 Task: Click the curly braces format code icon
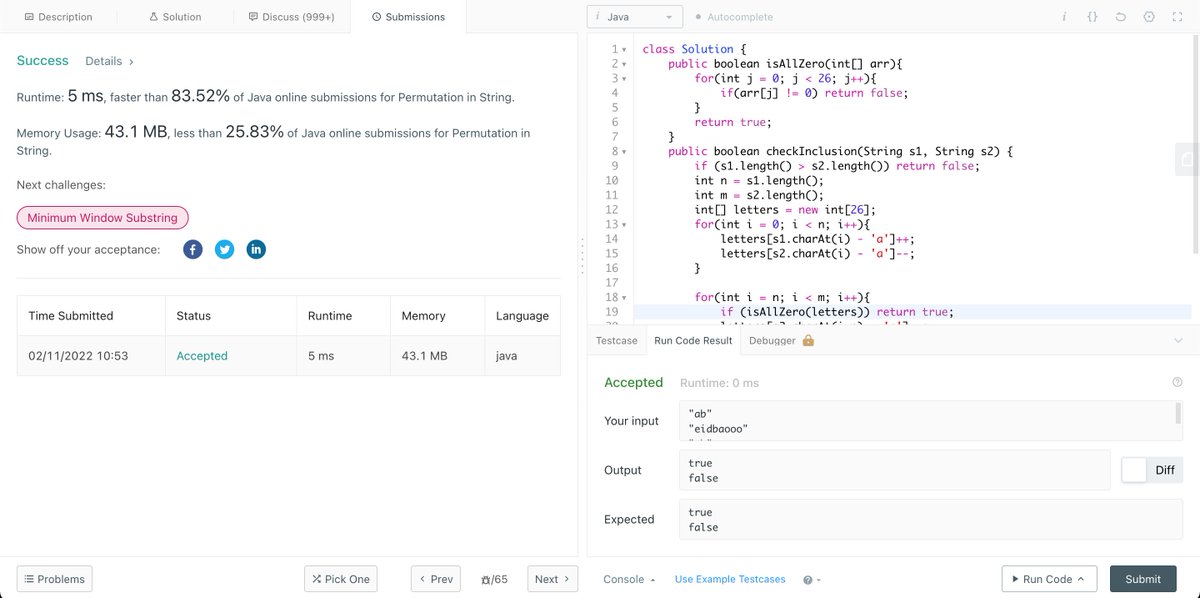[x=1092, y=17]
